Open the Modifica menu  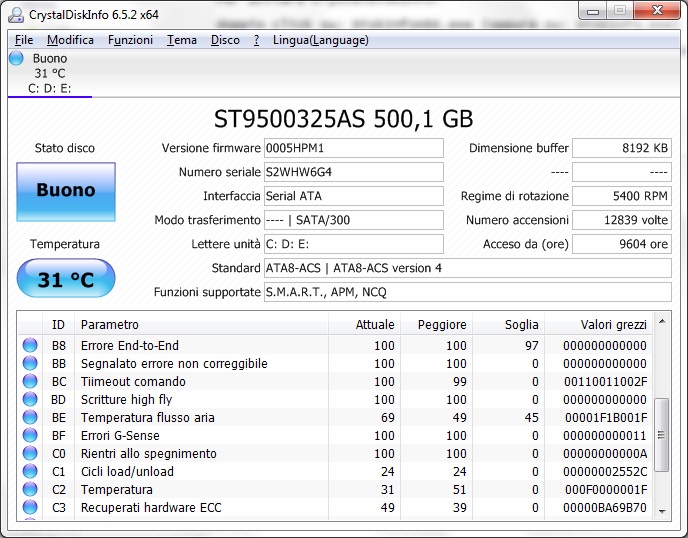[x=70, y=40]
